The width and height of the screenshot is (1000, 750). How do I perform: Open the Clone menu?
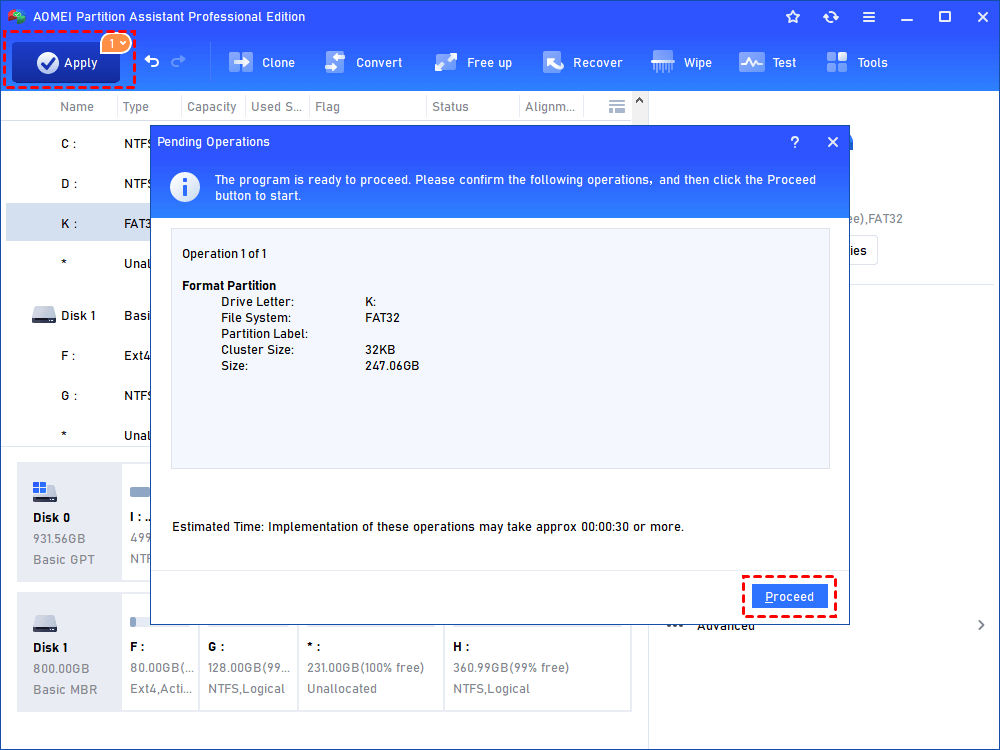tap(262, 62)
